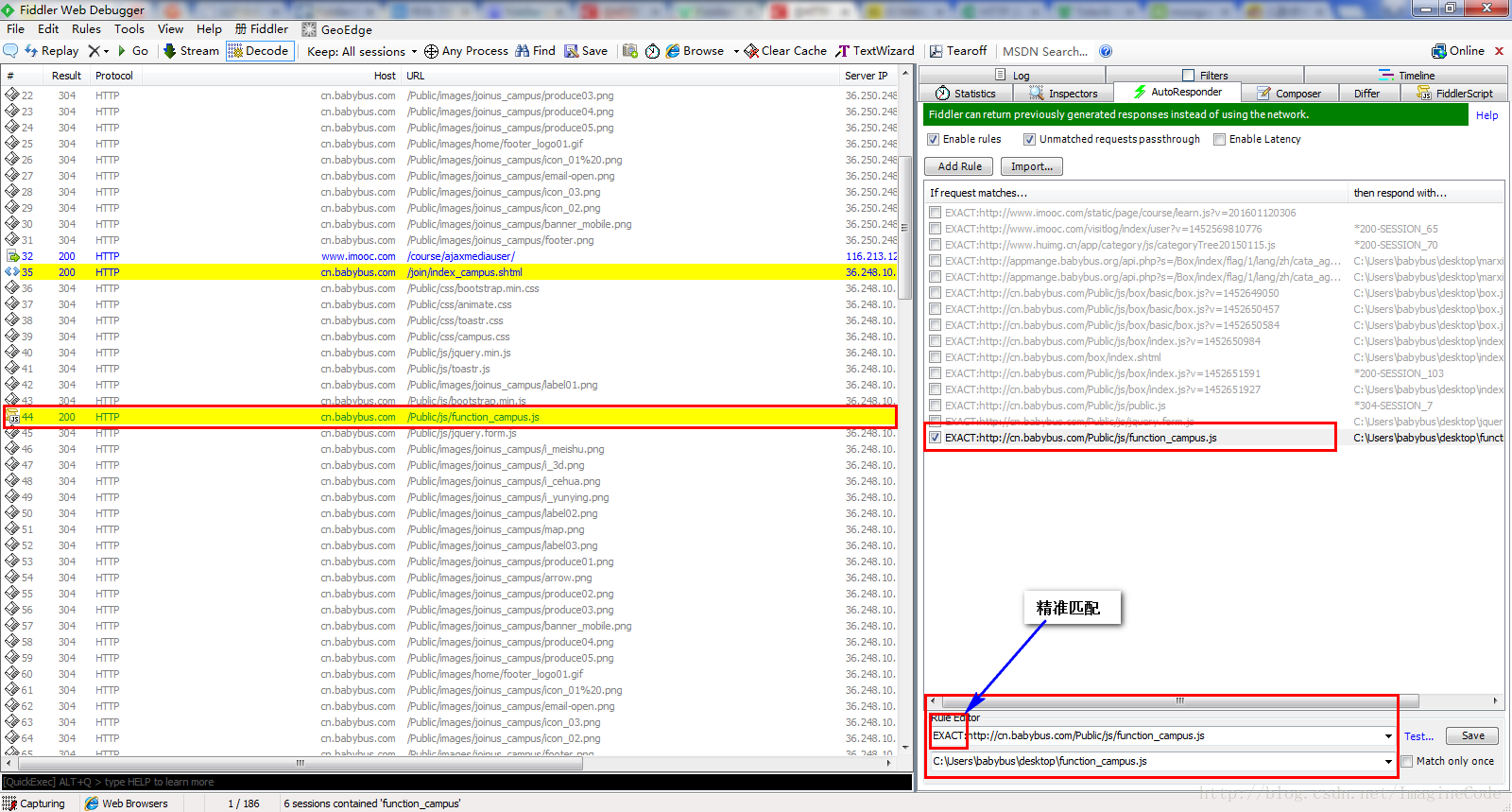Sort sessions by Result column header
This screenshot has height=812, width=1512.
[66, 76]
